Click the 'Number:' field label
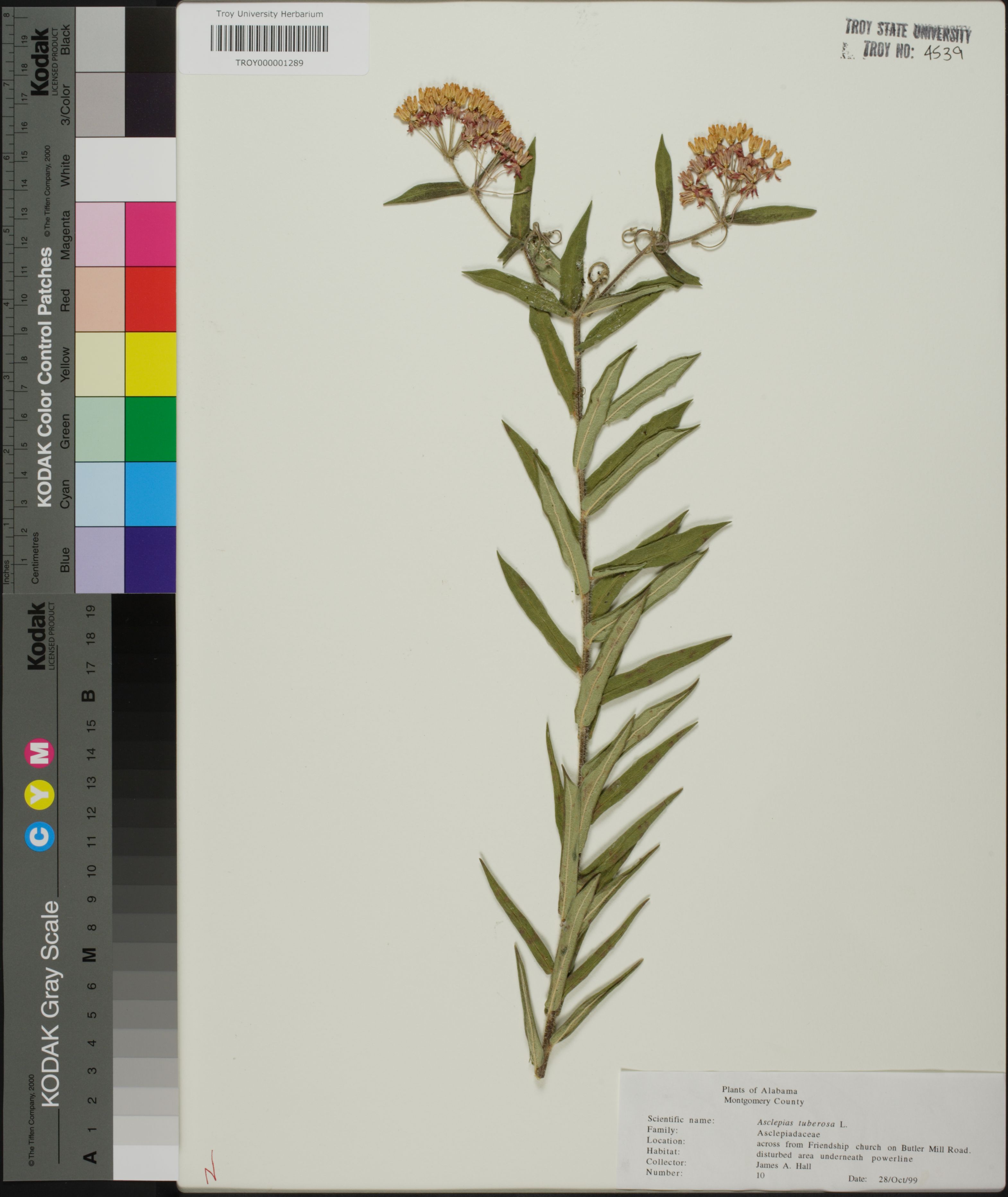Image resolution: width=1008 pixels, height=1197 pixels. click(x=664, y=1172)
